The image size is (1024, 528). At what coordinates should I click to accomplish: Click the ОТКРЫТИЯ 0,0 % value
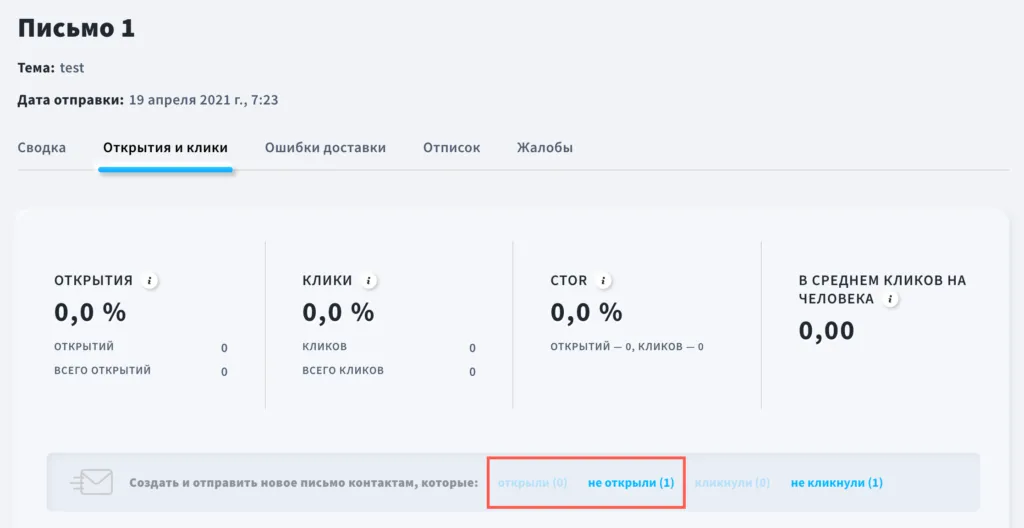(x=90, y=312)
